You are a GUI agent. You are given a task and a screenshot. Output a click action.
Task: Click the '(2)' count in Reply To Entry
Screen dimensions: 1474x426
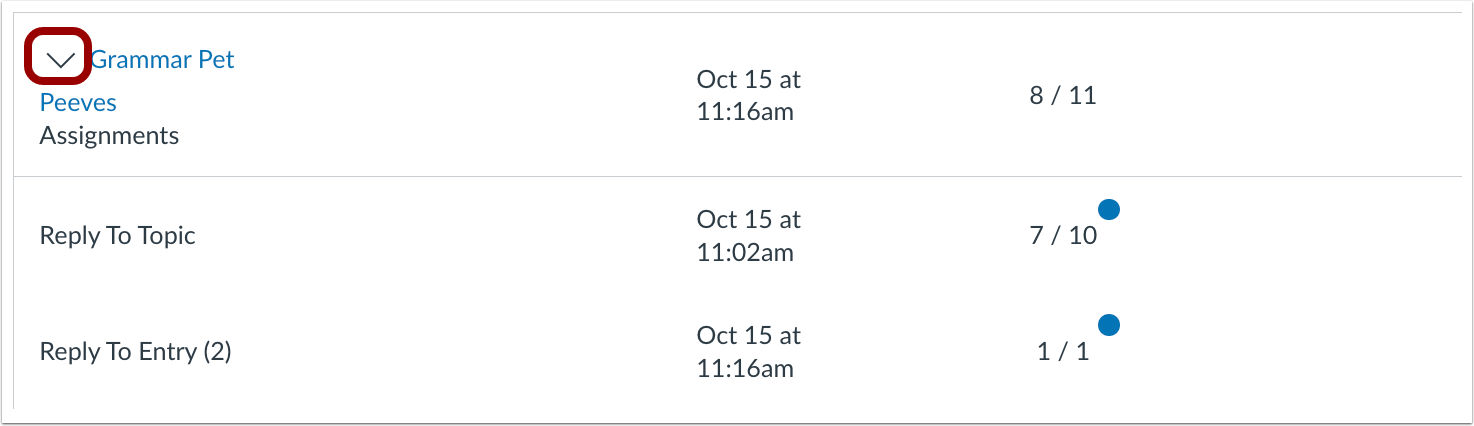pos(217,352)
